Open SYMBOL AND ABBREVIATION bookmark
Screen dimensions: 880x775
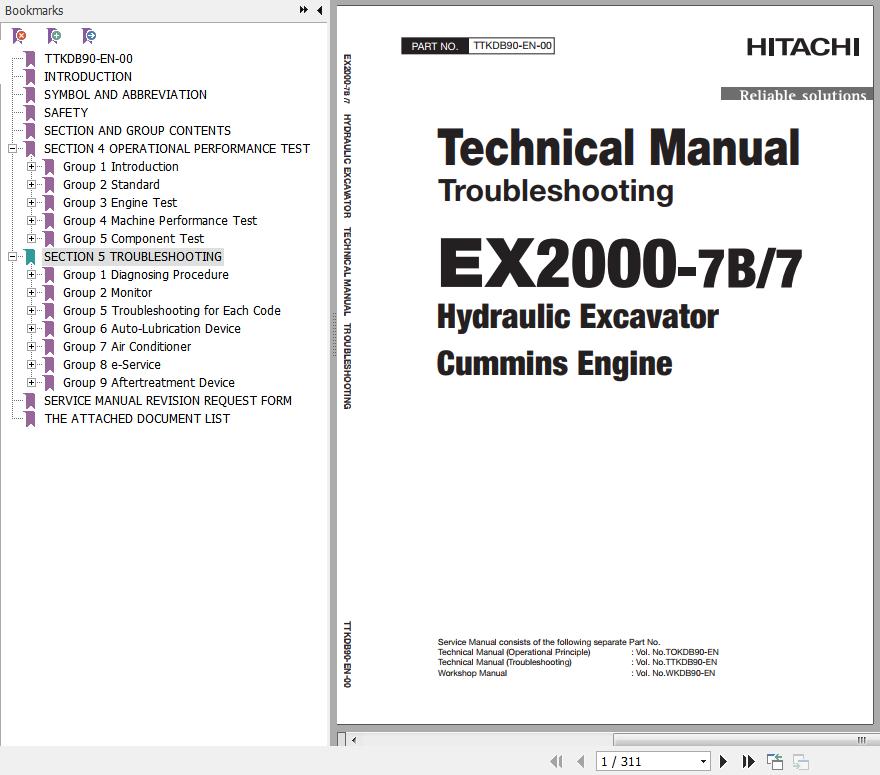[x=125, y=95]
